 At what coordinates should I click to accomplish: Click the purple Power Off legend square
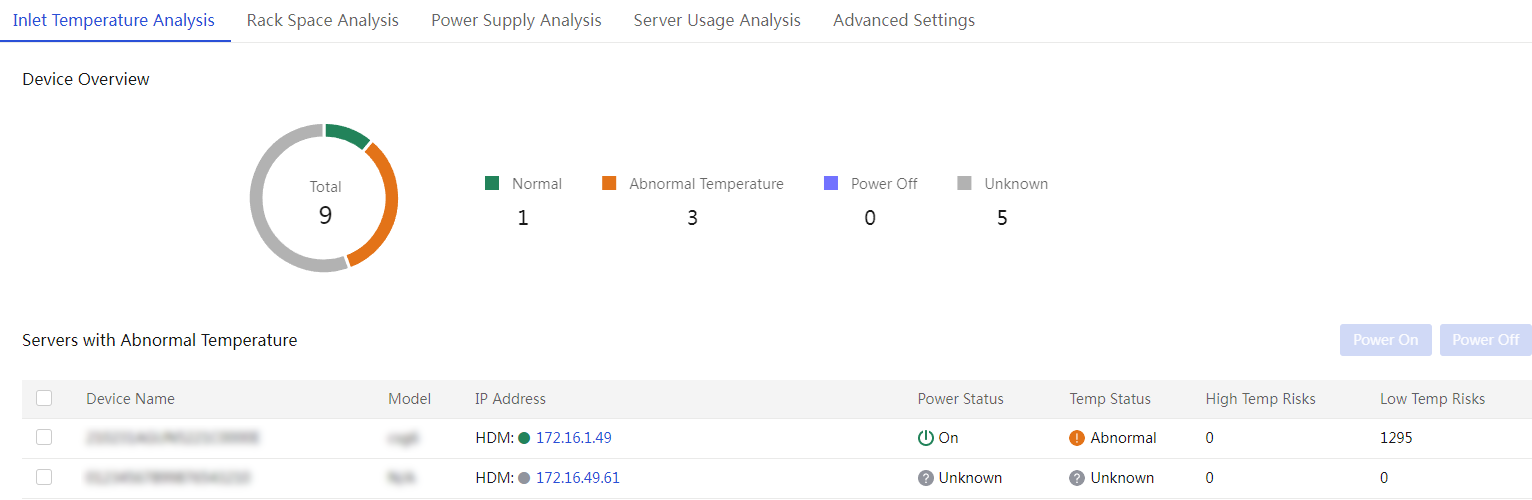(831, 183)
